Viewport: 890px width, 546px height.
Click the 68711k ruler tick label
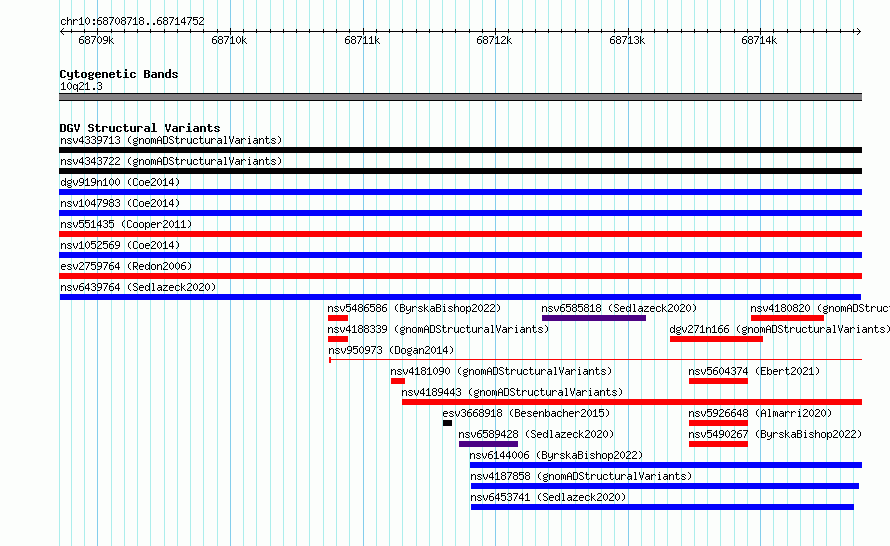[x=362, y=40]
